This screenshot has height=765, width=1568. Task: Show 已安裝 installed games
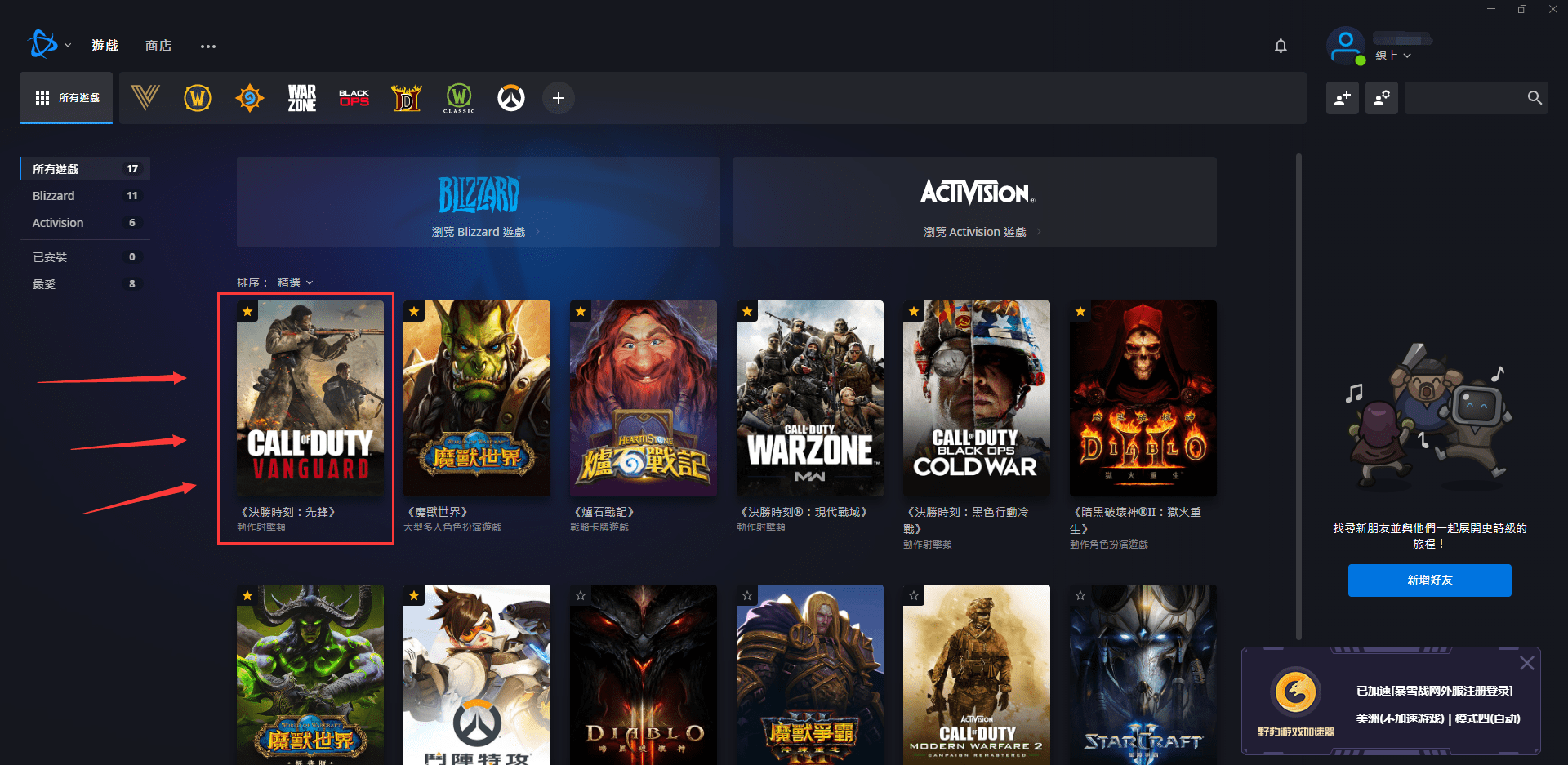[85, 257]
